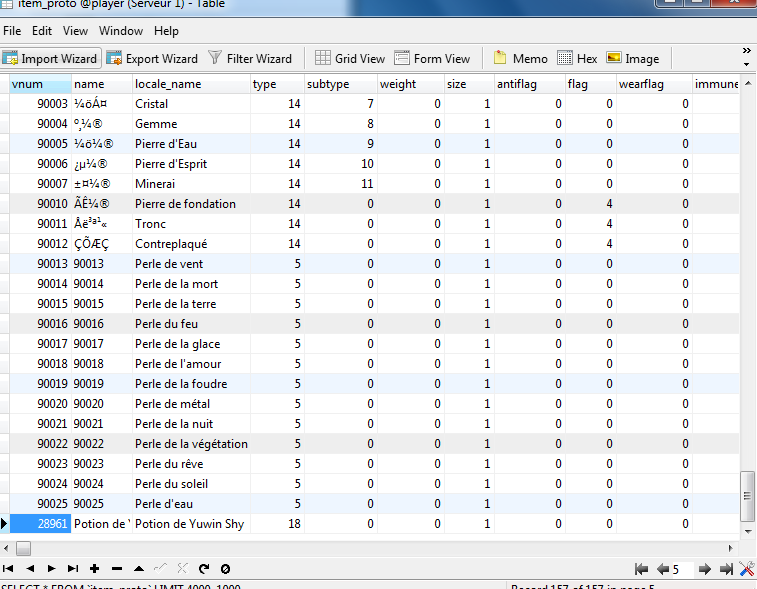Click the row selector for Potion row
Image resolution: width=757 pixels, height=589 pixels.
[4, 524]
